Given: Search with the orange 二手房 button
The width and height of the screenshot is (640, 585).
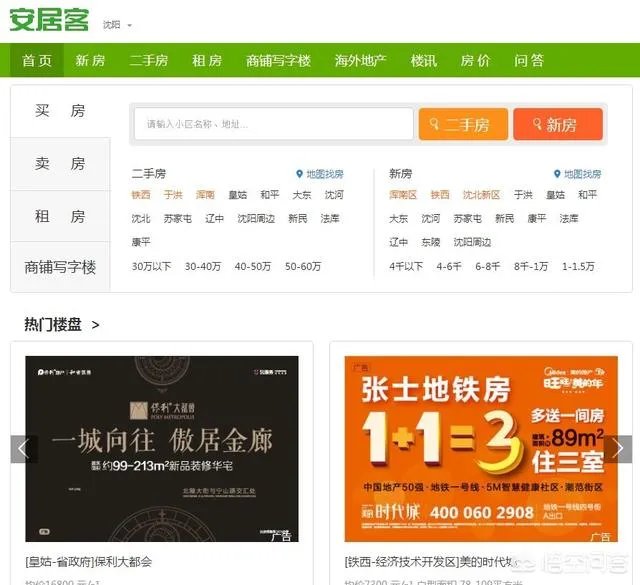Looking at the screenshot, I should coord(463,124).
